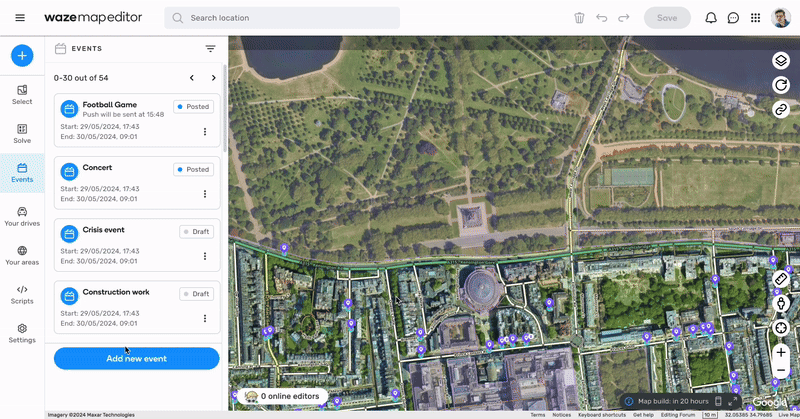Click the 0 online editors pill
The width and height of the screenshot is (800, 419).
coord(283,396)
